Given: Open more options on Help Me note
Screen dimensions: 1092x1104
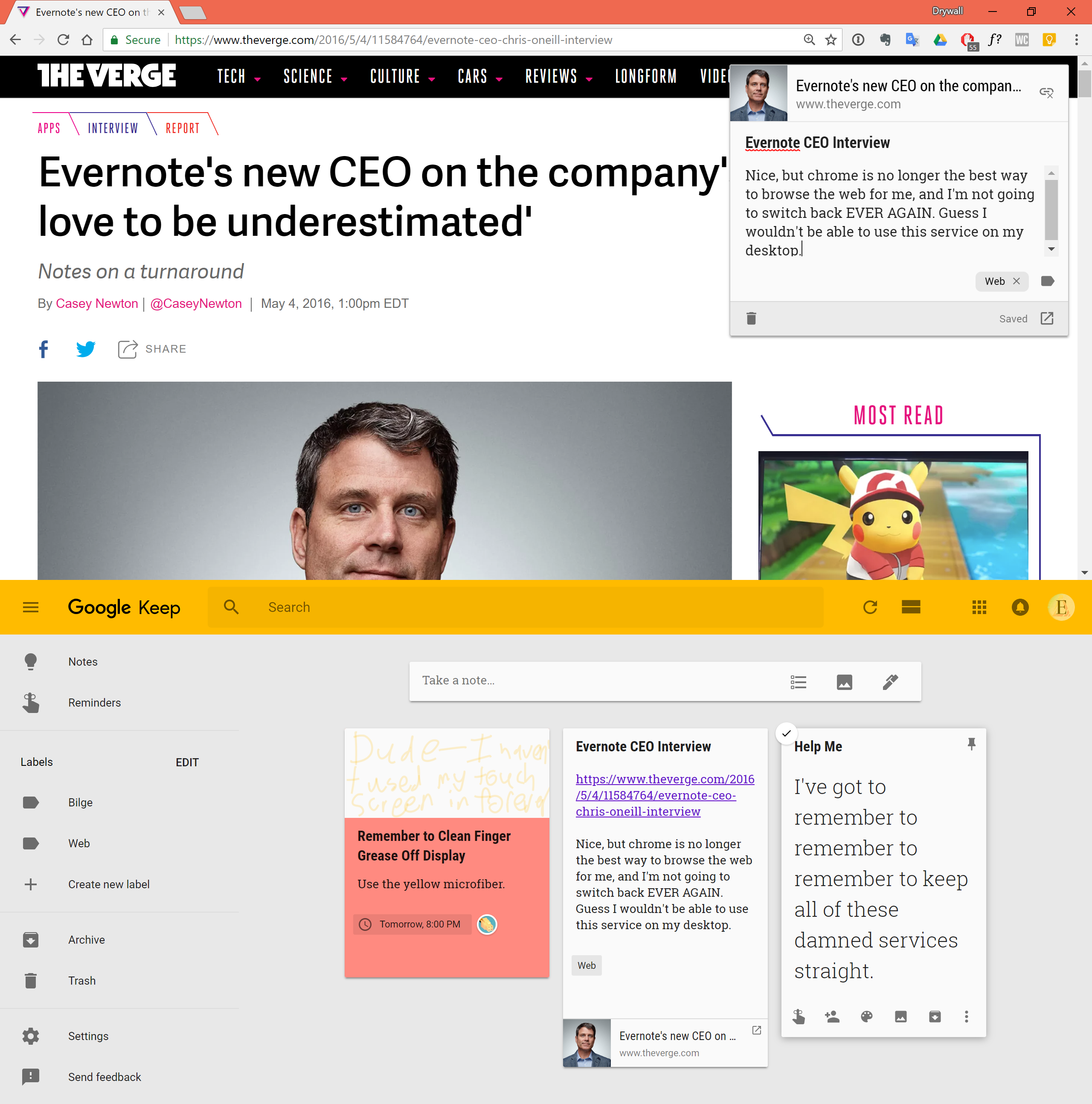Looking at the screenshot, I should click(x=967, y=1017).
